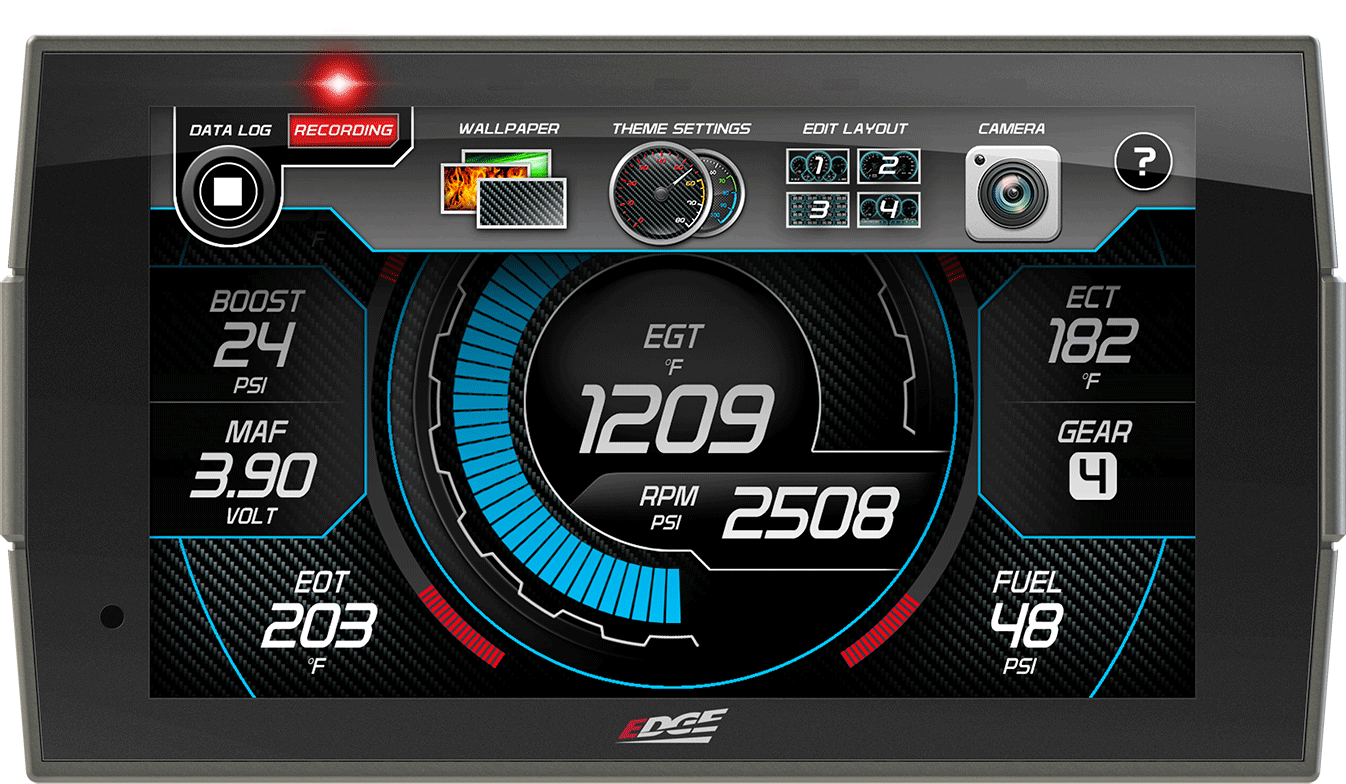
Task: Open the help question mark
Action: [x=1143, y=163]
